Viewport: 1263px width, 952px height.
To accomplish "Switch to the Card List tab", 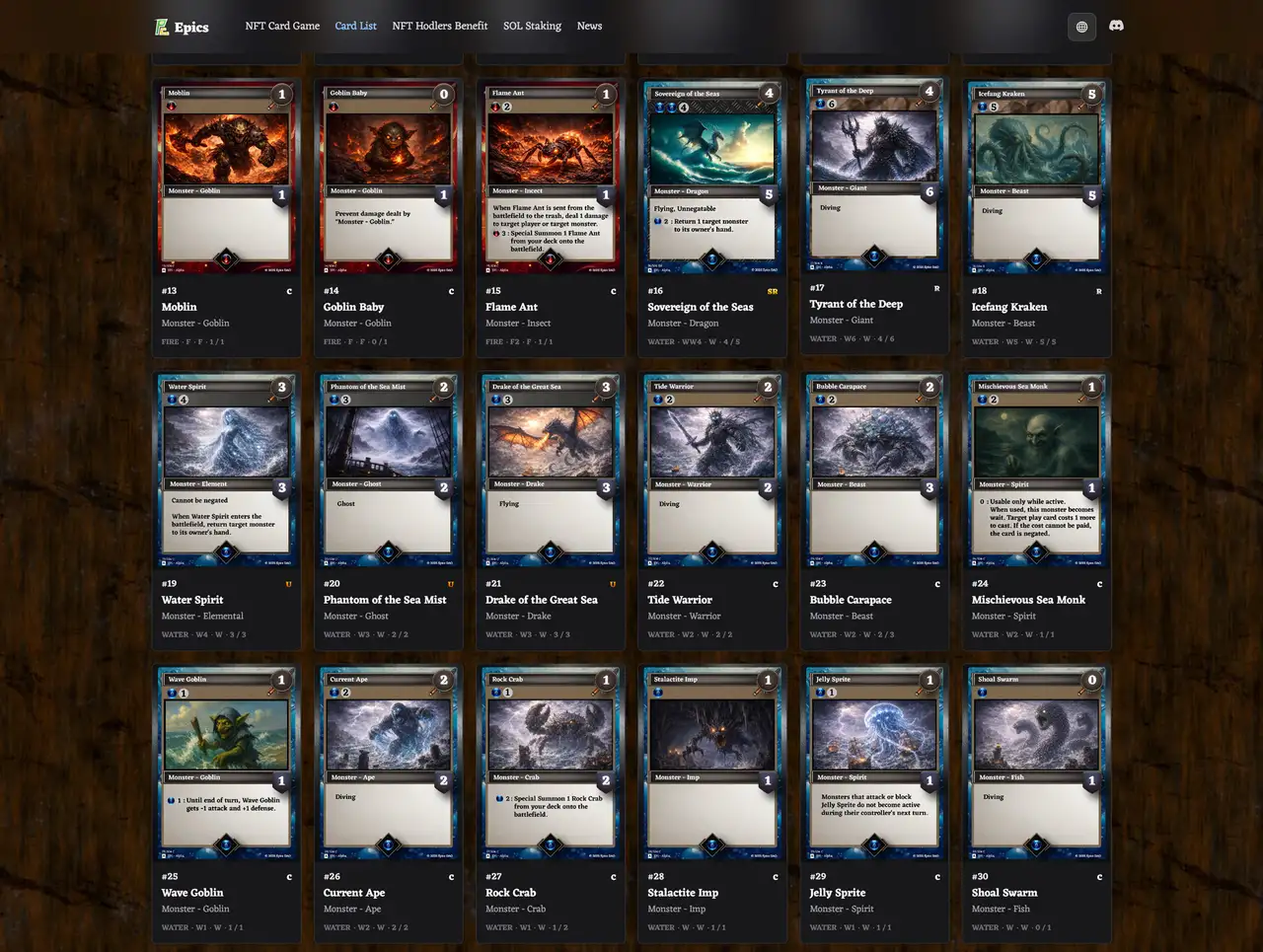I will pos(355,26).
